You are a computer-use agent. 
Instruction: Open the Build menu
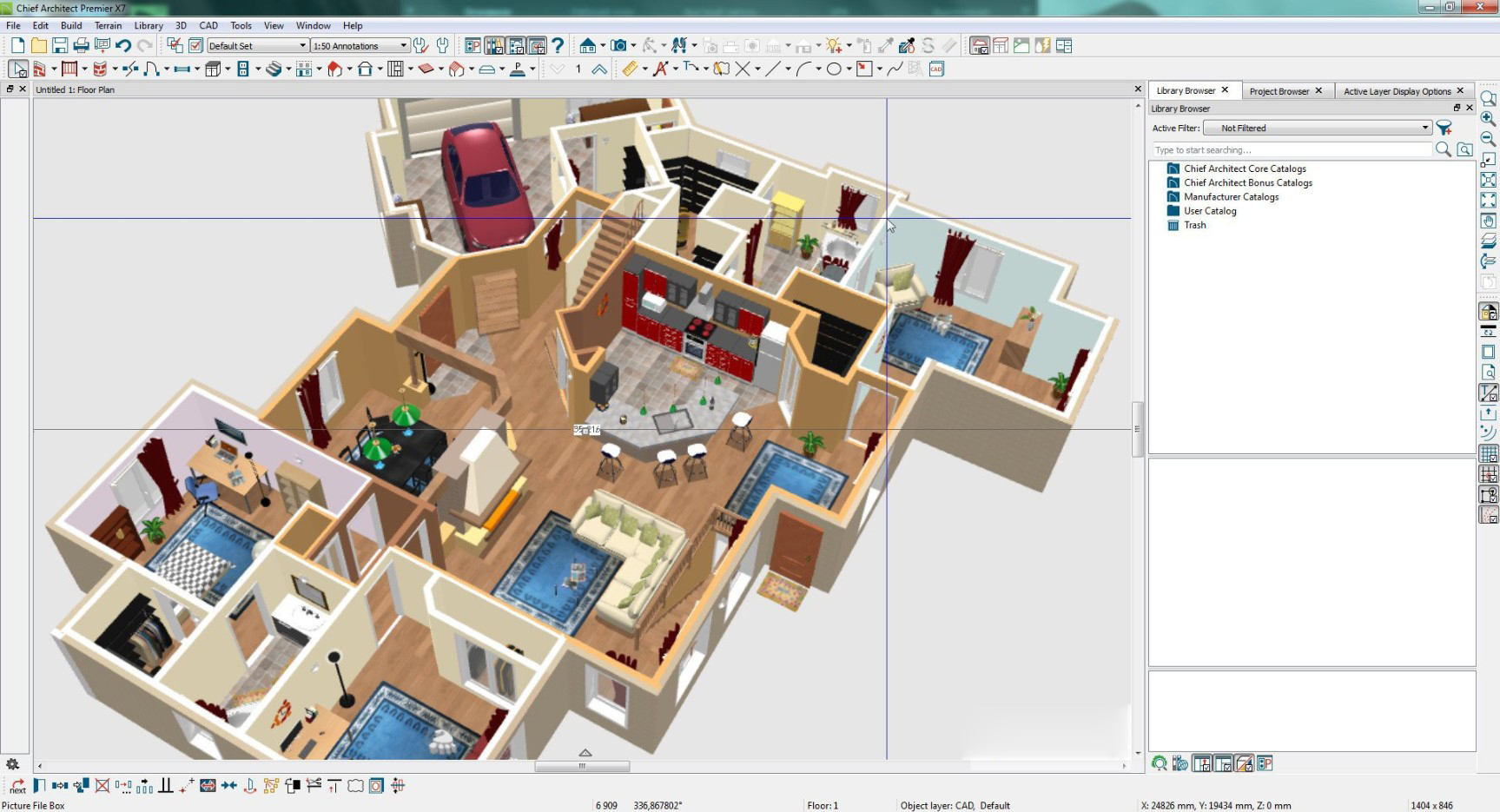pos(71,25)
